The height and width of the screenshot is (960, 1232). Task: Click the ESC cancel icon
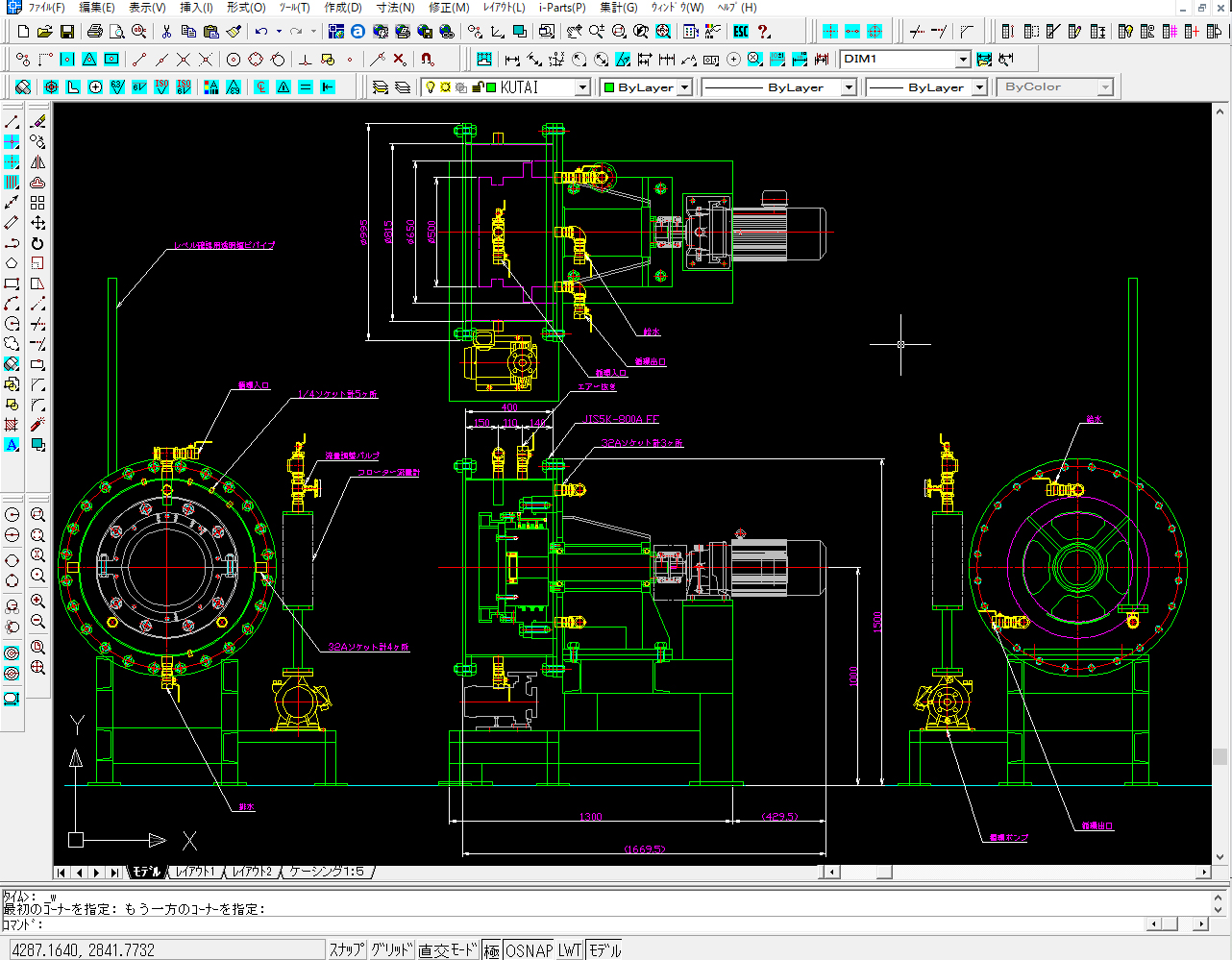(x=741, y=32)
